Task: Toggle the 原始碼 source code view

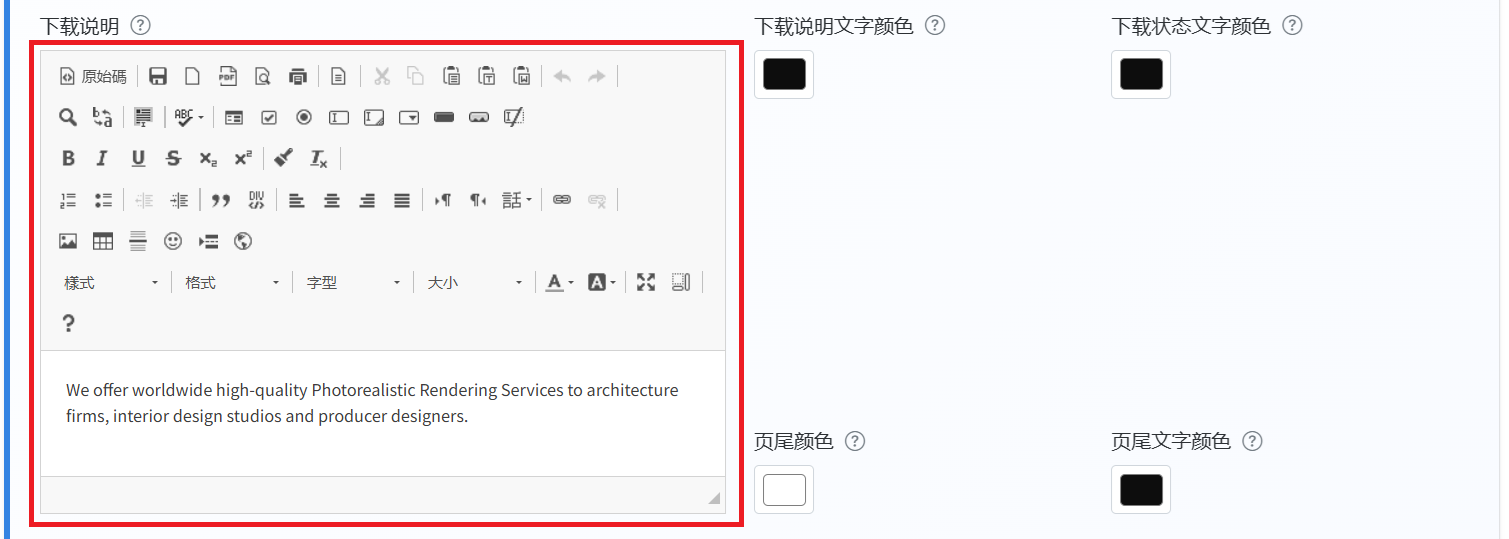Action: (x=93, y=76)
